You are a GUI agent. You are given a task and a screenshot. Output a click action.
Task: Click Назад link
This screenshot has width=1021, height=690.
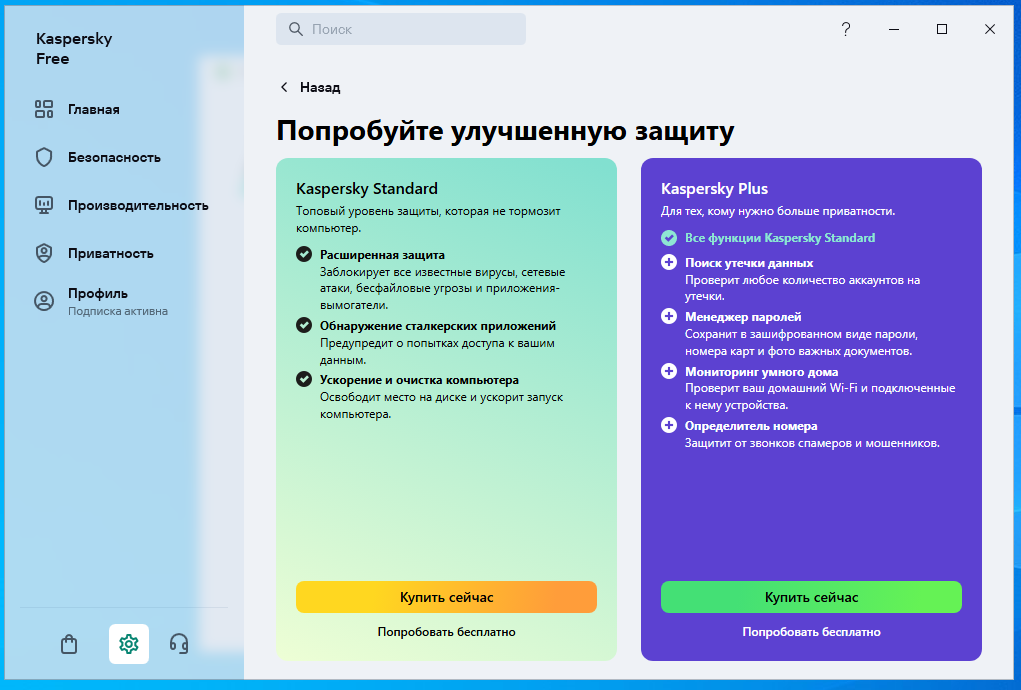320,87
